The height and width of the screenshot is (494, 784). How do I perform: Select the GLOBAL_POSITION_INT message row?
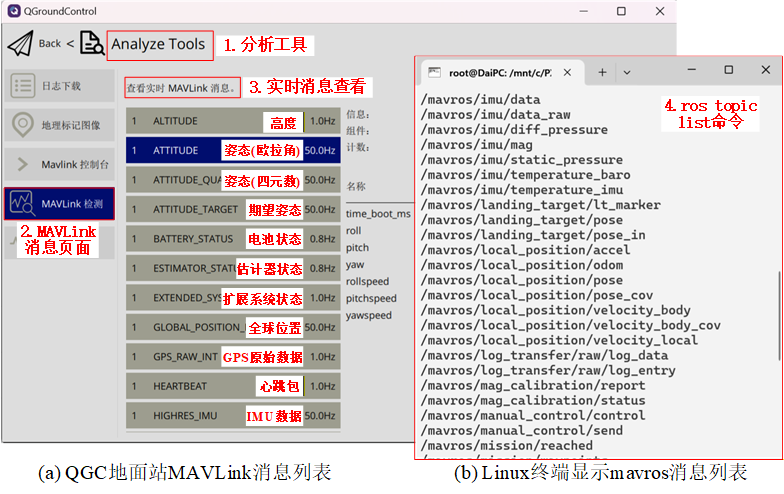point(233,327)
